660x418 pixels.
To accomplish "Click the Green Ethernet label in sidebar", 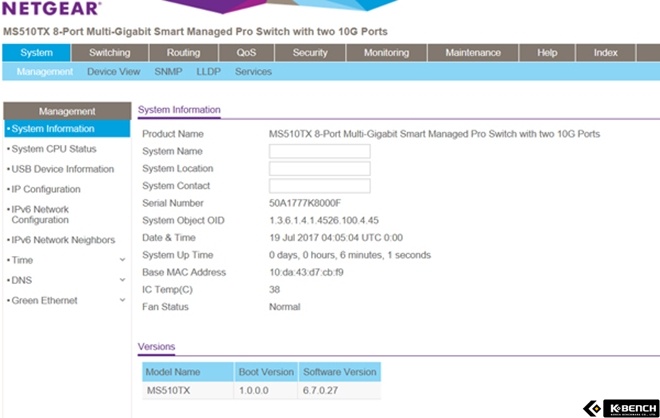I will tap(45, 301).
